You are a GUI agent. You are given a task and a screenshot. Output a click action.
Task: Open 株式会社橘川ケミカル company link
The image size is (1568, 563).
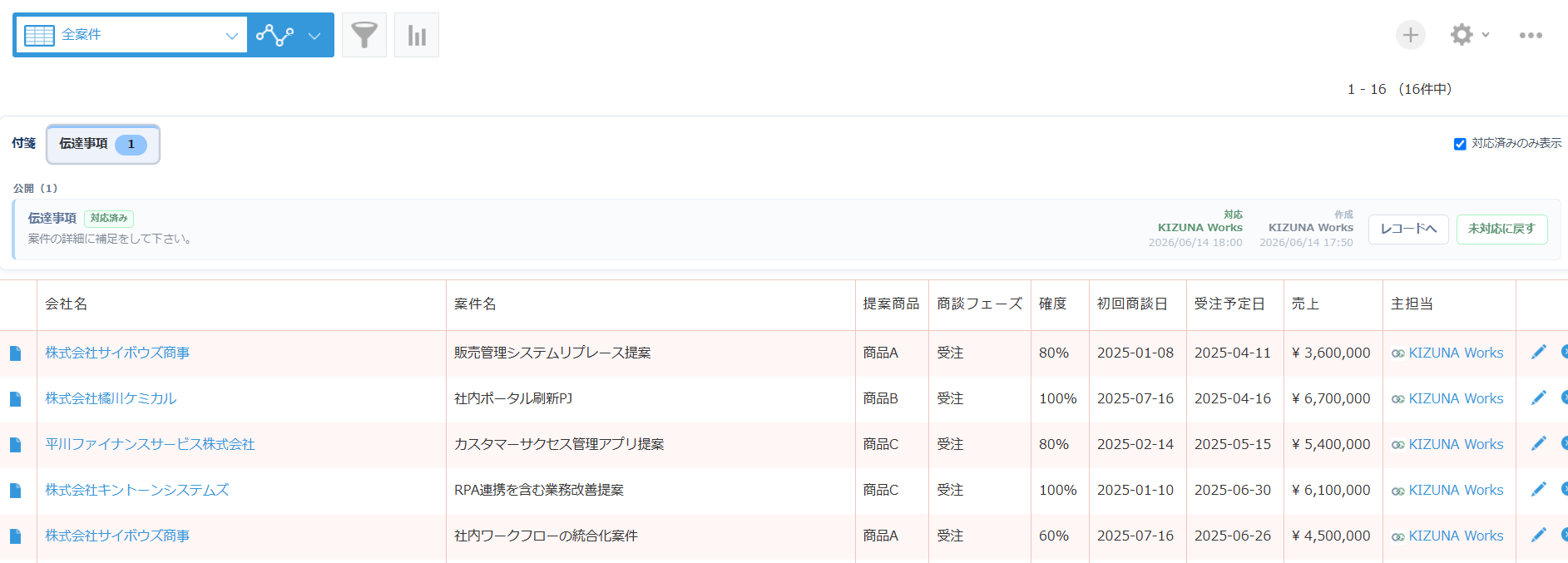[x=111, y=398]
